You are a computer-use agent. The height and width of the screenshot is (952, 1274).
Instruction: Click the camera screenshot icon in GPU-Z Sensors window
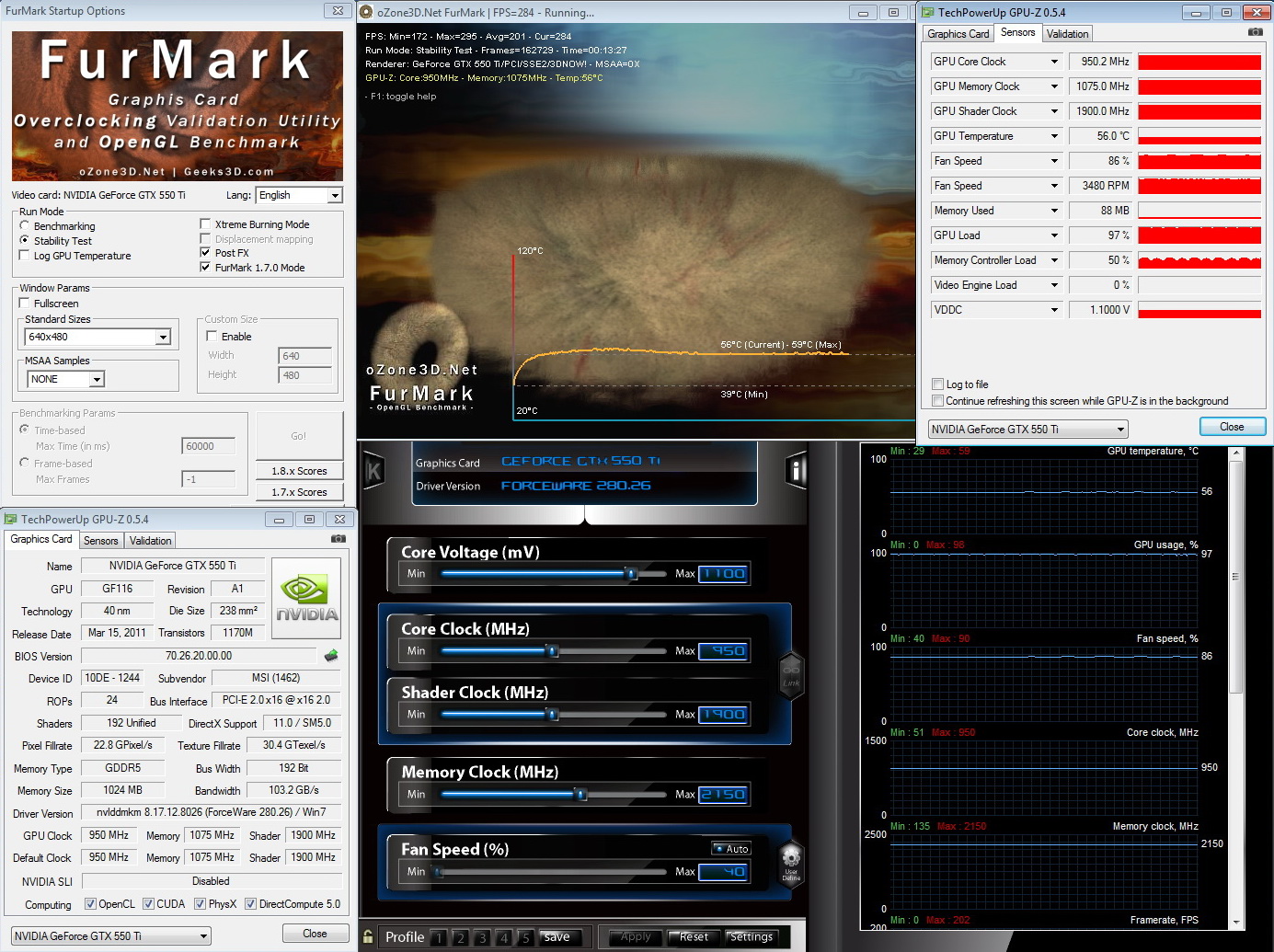[1255, 32]
